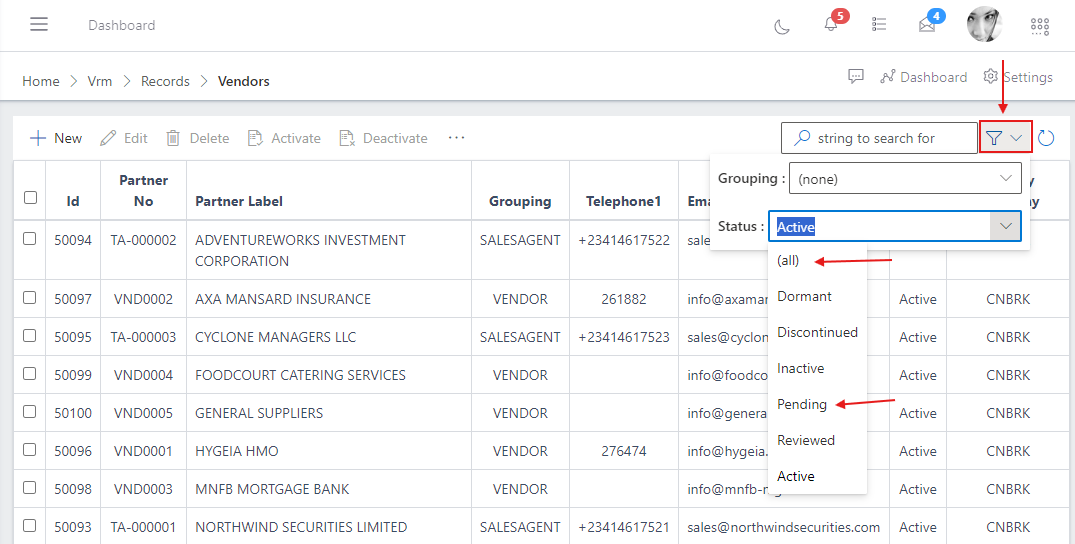
Task: Click telephone +23414617523
Action: [x=623, y=337]
